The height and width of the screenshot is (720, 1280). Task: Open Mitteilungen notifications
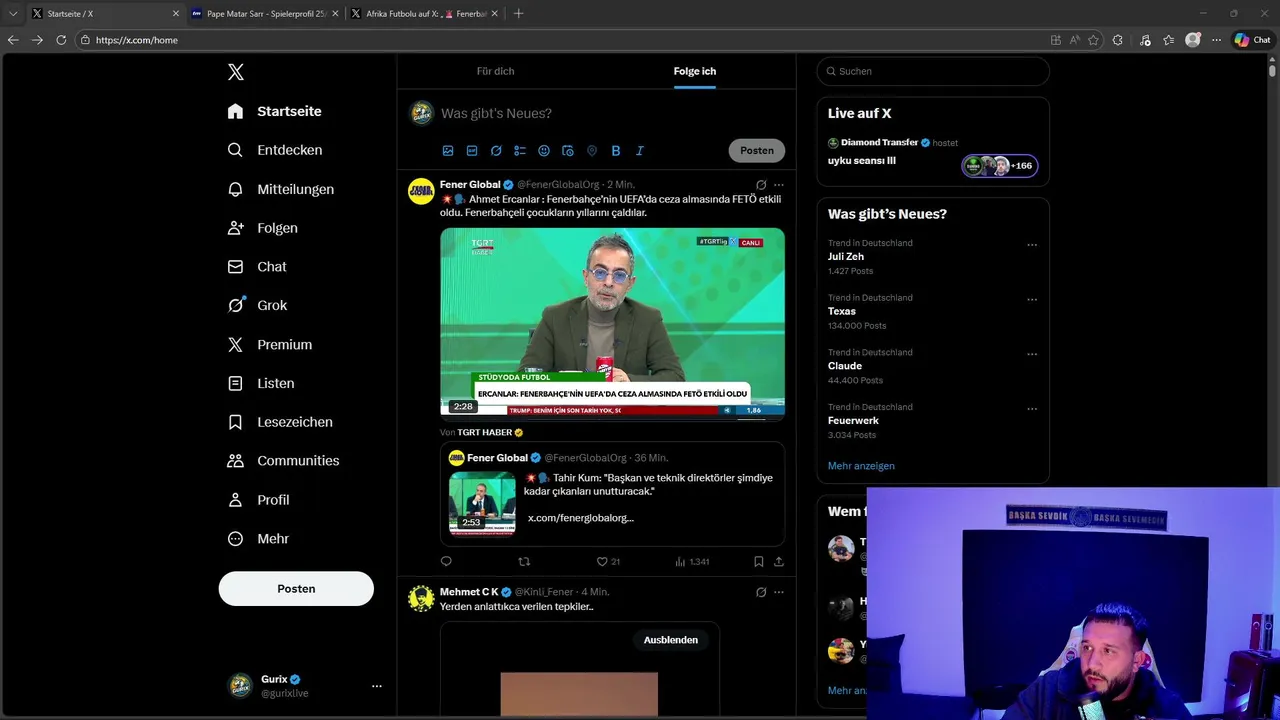coord(281,189)
